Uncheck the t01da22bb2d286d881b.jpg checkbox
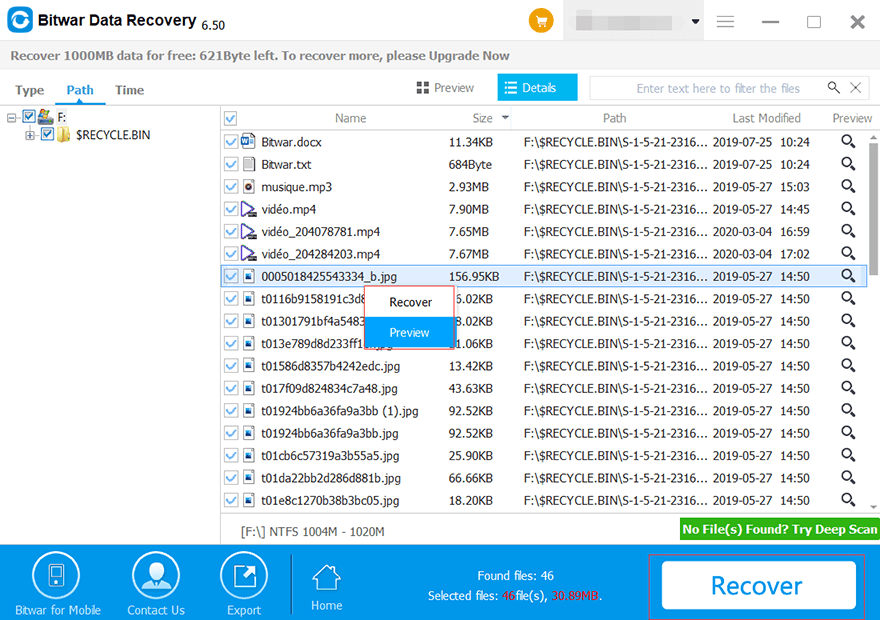880x620 pixels. pos(231,478)
